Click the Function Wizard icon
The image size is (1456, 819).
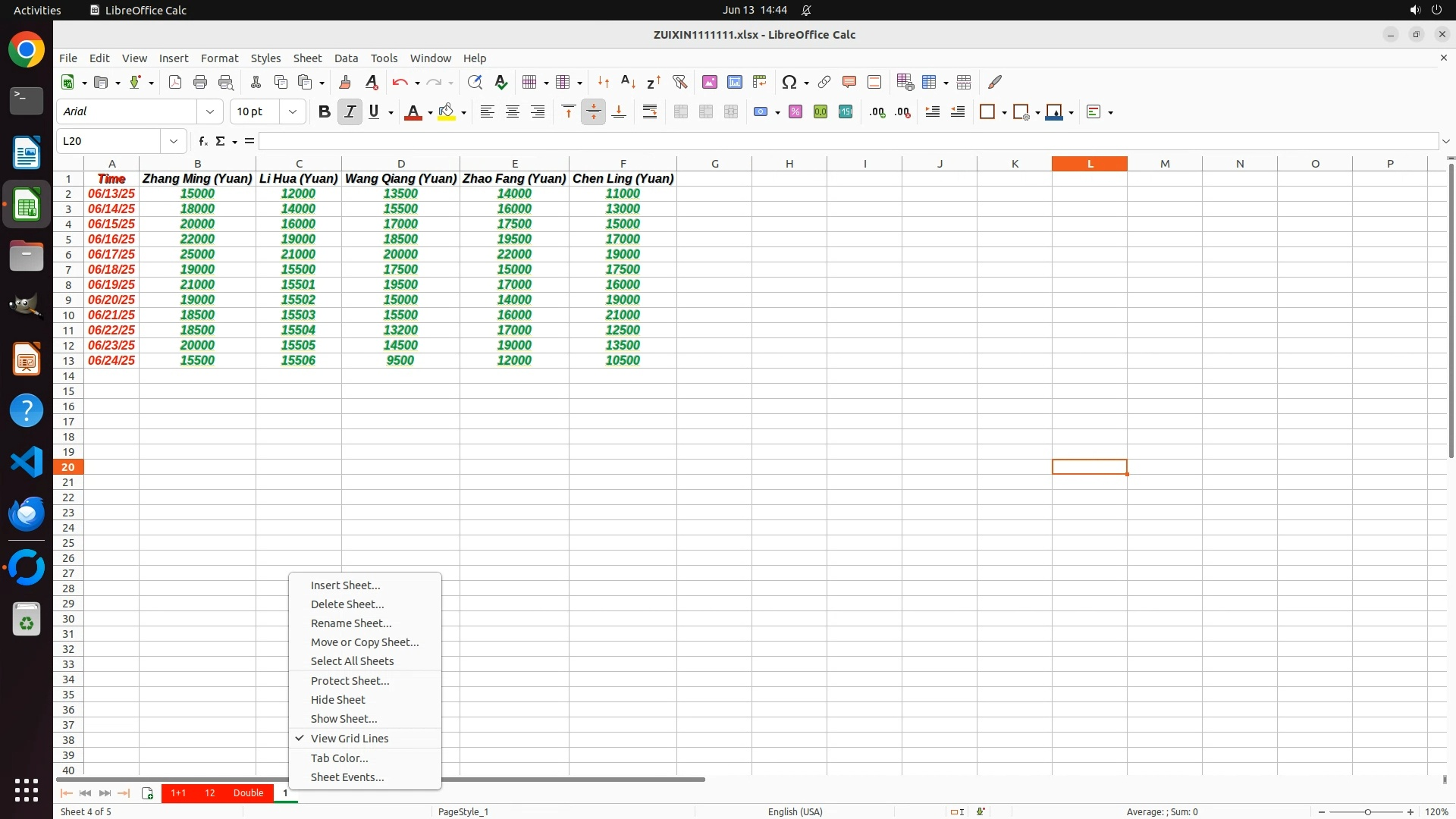pyautogui.click(x=202, y=141)
